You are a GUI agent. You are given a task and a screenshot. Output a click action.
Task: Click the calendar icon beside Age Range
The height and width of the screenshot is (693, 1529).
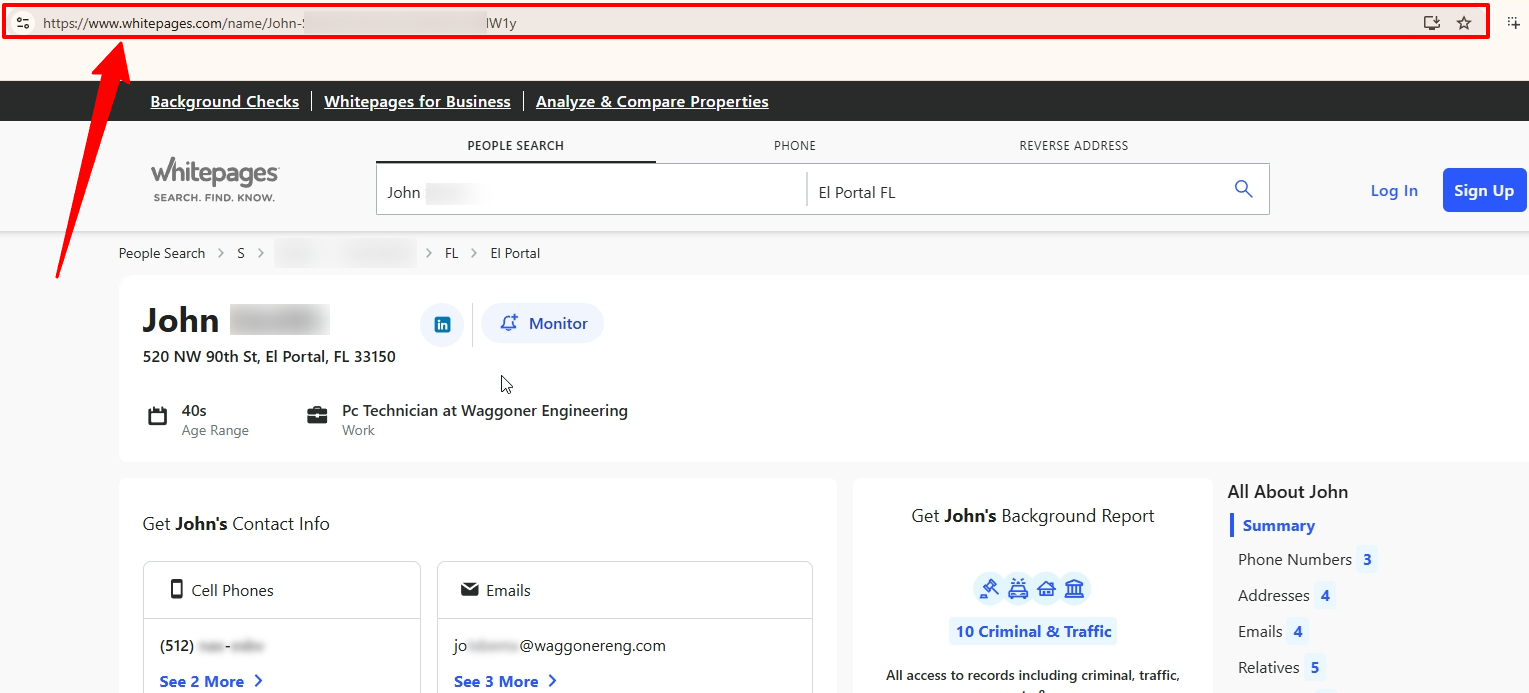158,416
